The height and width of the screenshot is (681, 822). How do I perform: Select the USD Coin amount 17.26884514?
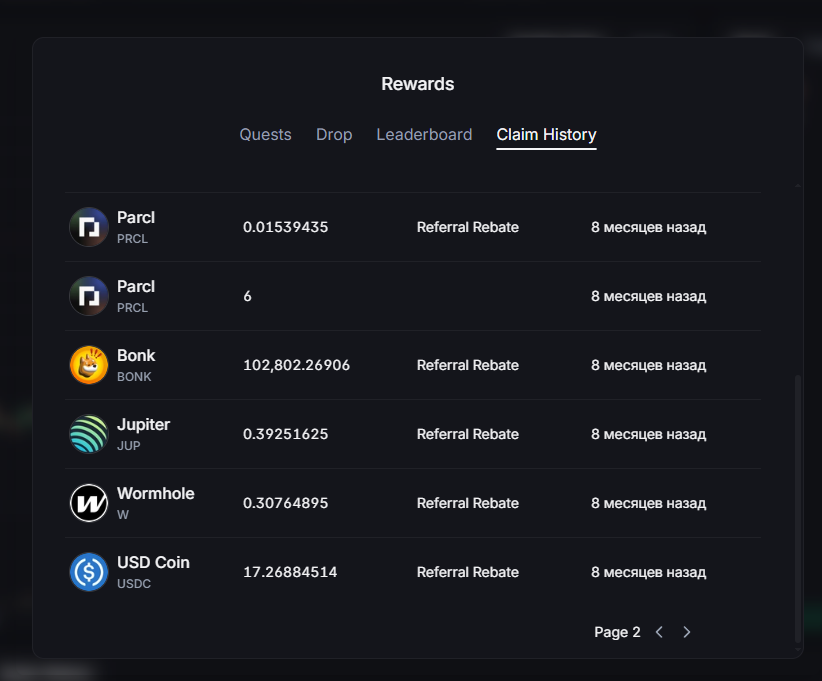(x=290, y=572)
